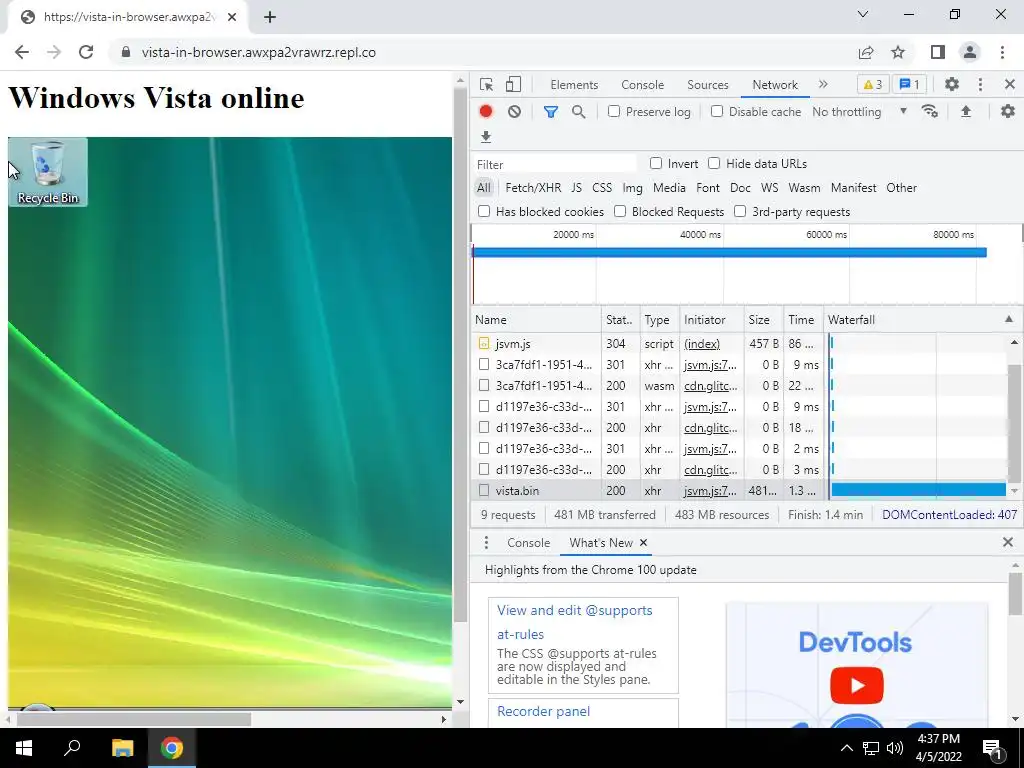
Task: Click the 1 issue message badge
Action: [910, 84]
